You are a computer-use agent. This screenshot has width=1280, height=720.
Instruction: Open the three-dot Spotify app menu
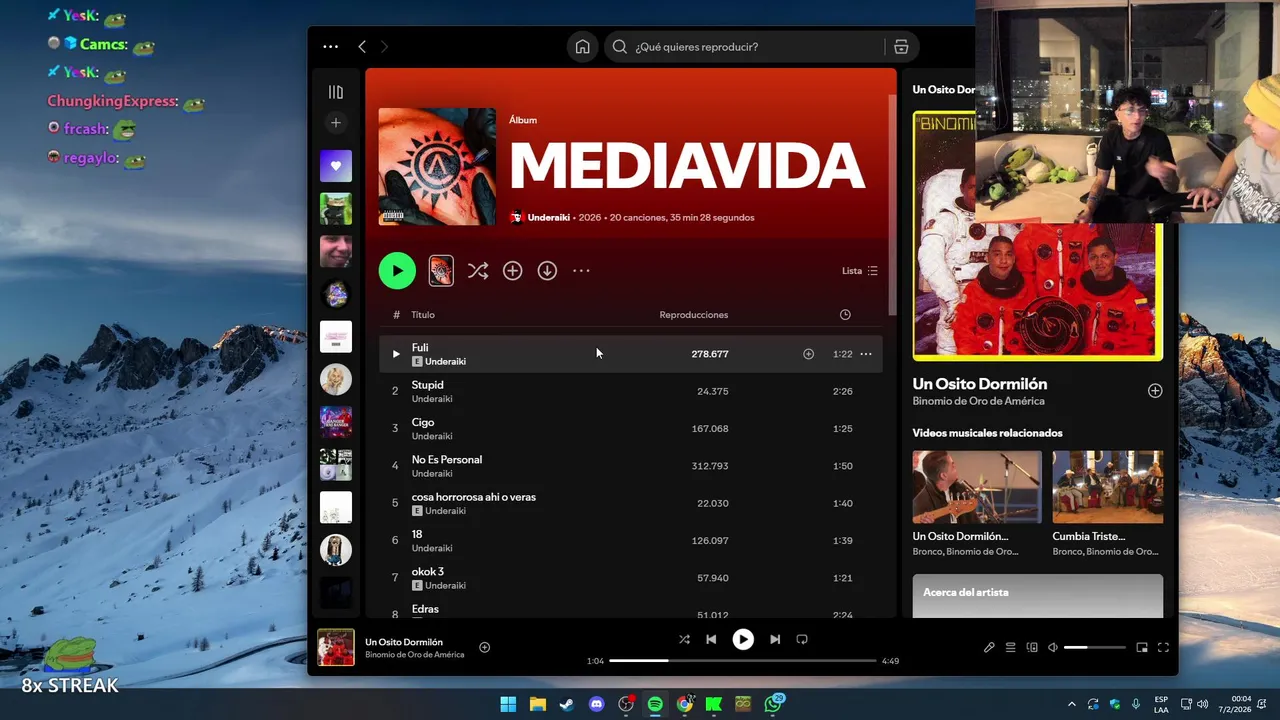point(330,47)
